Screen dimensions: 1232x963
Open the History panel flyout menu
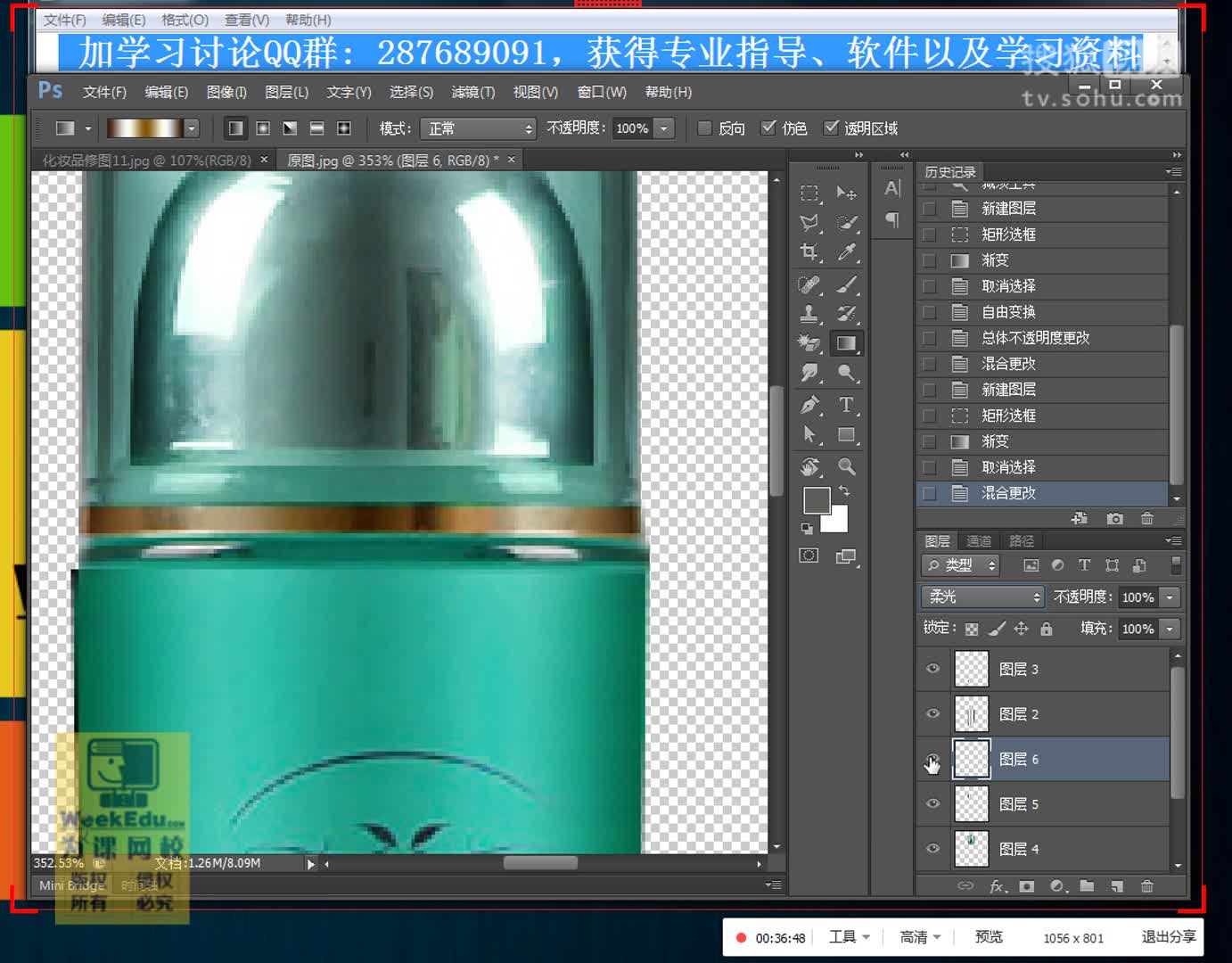coord(1173,171)
